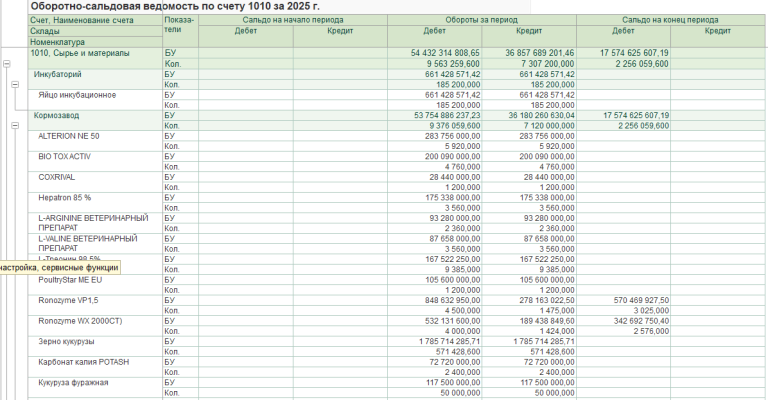Select the L-ARGININE ВЕТЕРИНАРНЫЙ ПРЕПАРАТ item
This screenshot has height=400, width=768.
93,223
